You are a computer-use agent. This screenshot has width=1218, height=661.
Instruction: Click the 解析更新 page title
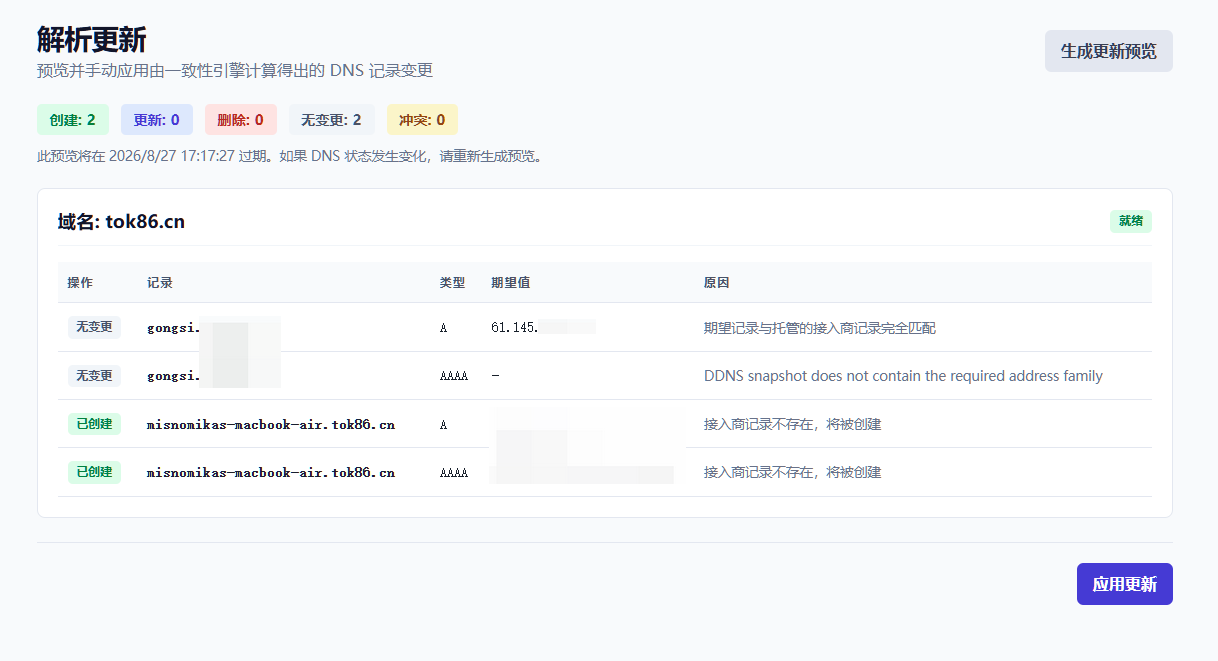[92, 40]
